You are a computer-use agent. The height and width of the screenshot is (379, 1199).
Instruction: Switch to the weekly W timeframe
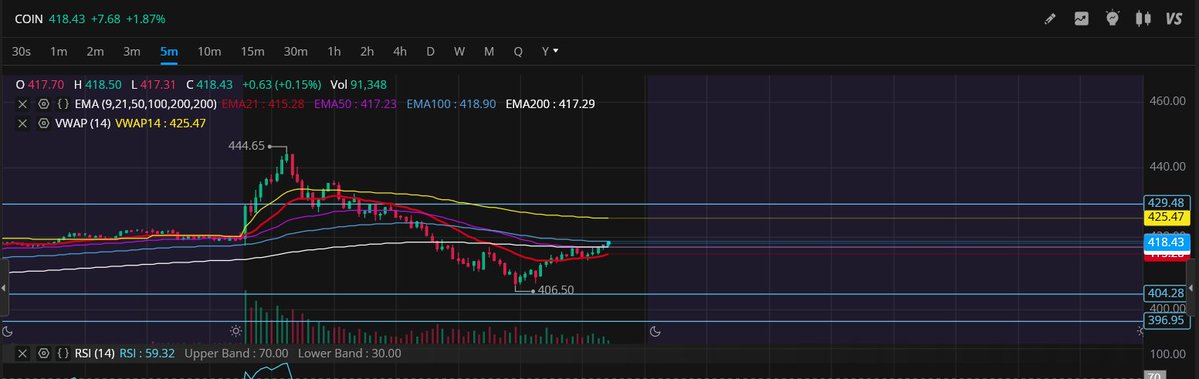pos(460,51)
